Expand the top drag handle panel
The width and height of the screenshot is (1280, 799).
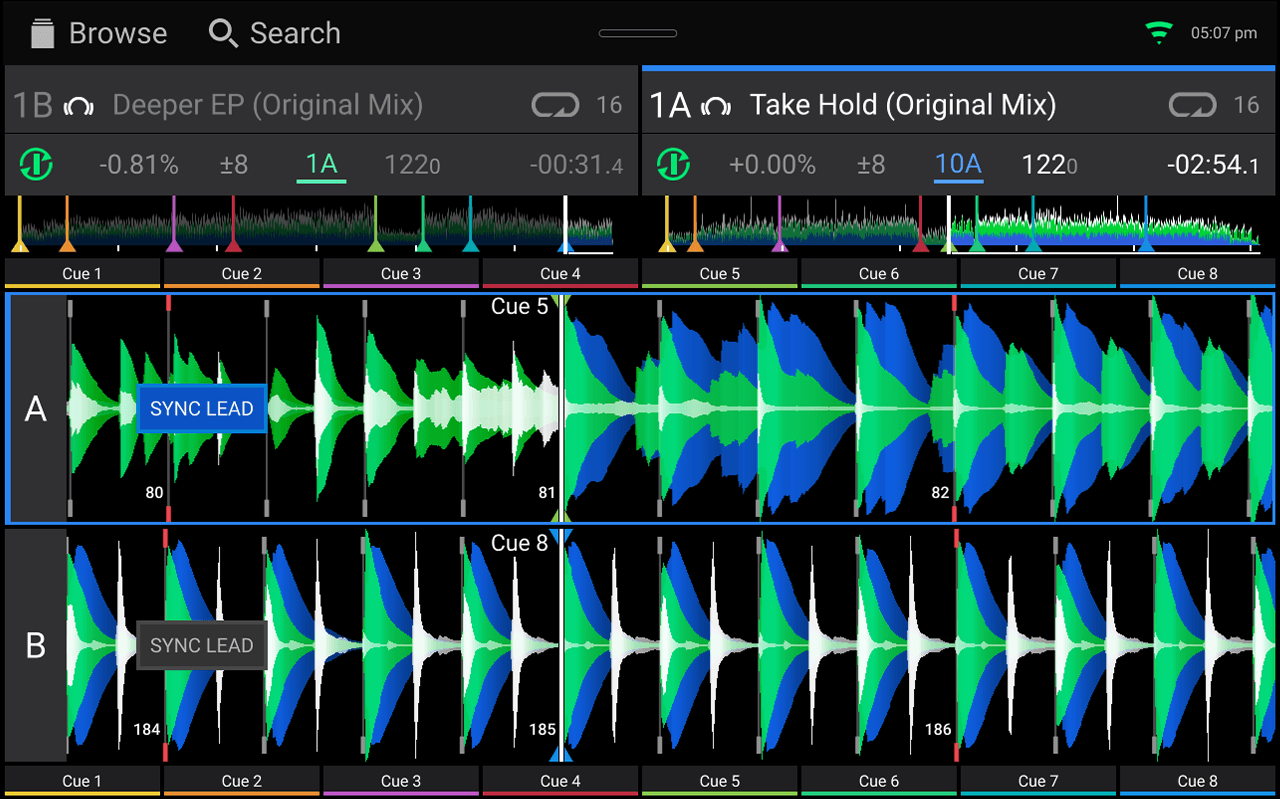(637, 33)
